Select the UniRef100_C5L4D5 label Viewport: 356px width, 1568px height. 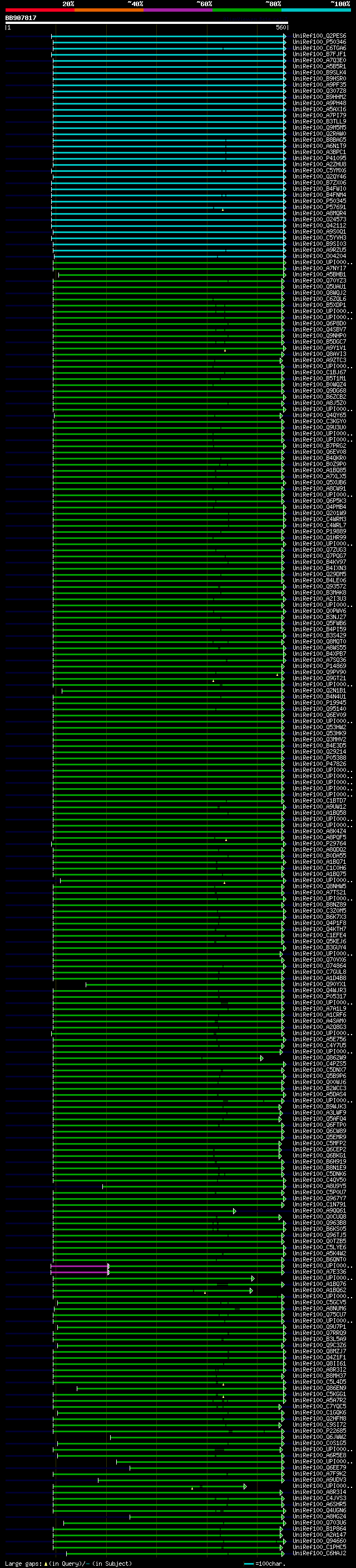[319, 1382]
